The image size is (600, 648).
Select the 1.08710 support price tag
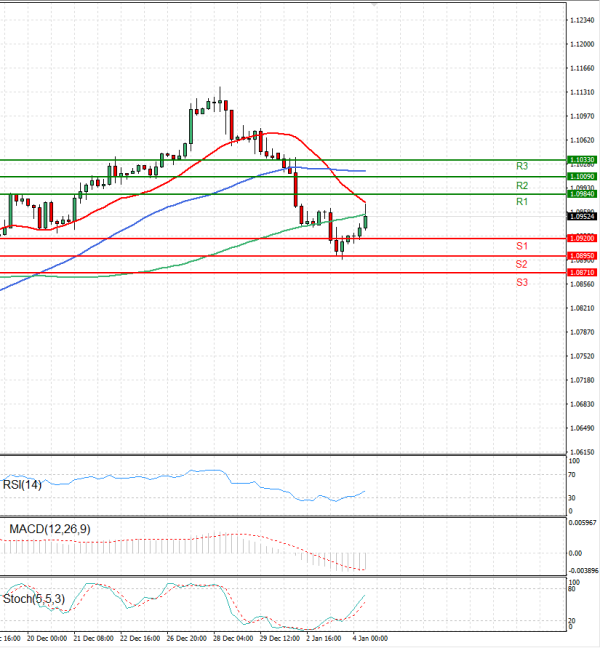(x=582, y=272)
